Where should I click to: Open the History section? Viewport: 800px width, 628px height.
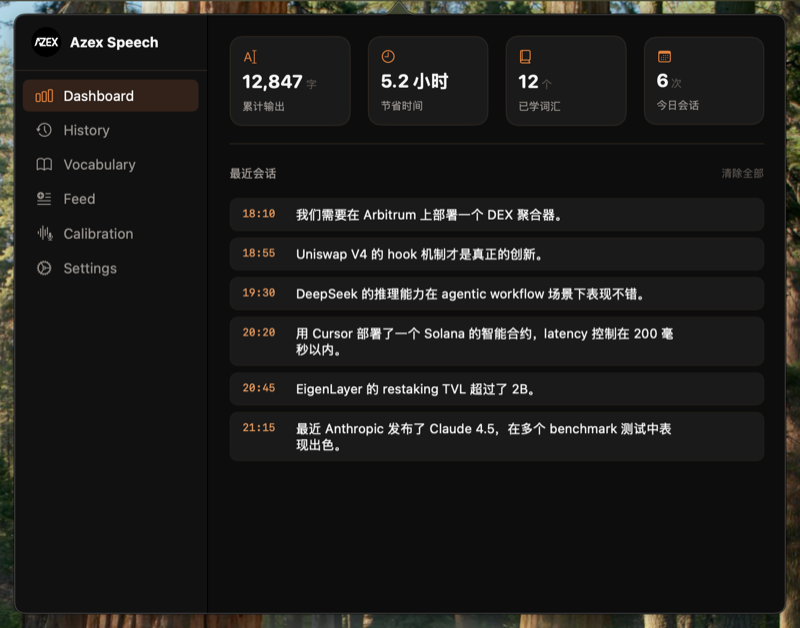click(x=111, y=130)
